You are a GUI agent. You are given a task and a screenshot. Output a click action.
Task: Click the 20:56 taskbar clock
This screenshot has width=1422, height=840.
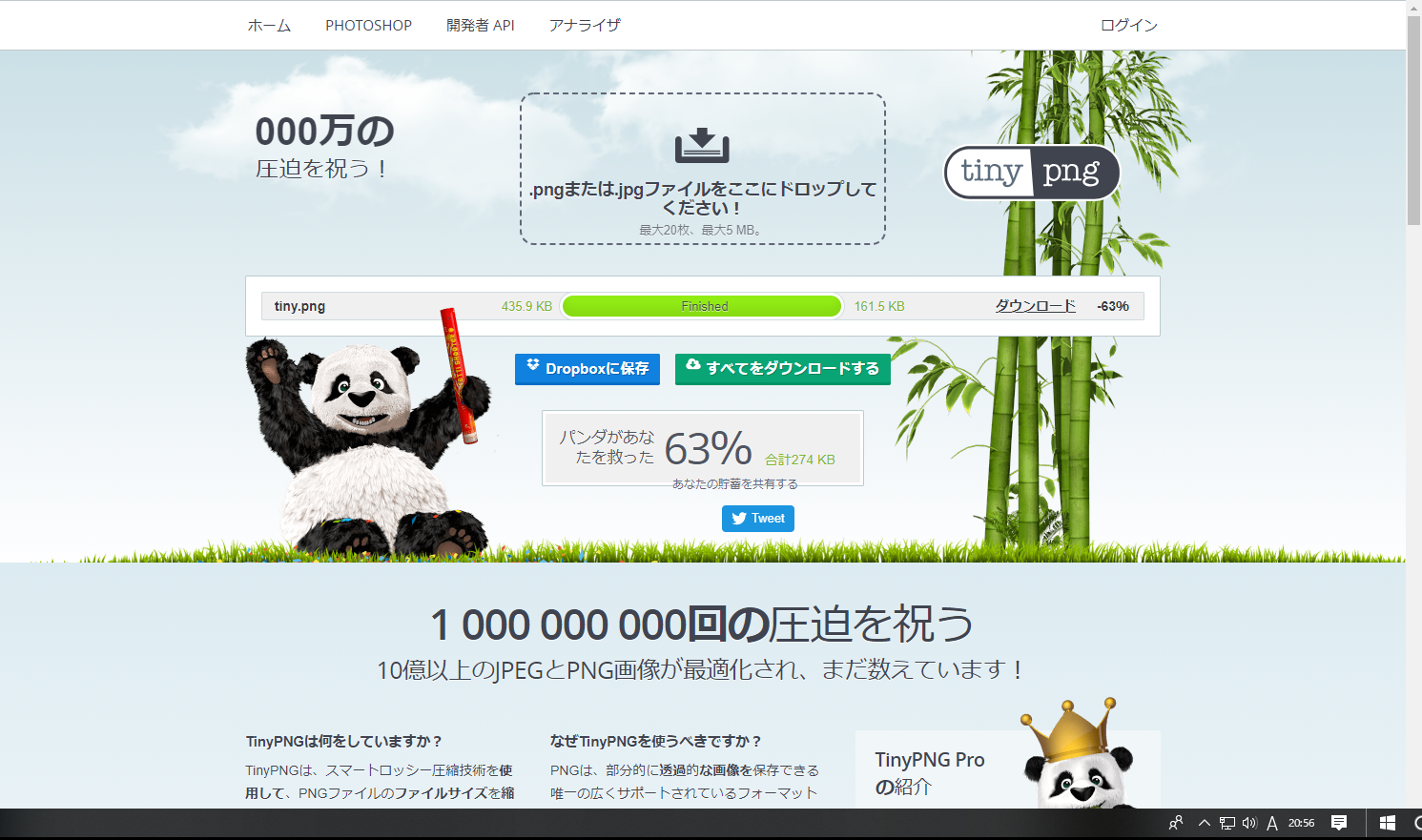click(x=1301, y=823)
